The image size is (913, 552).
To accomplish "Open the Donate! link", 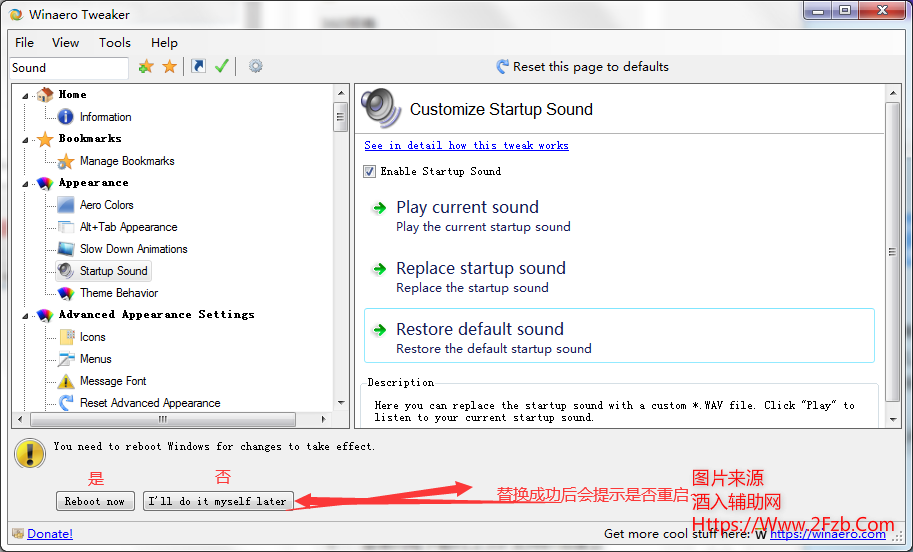I will point(50,533).
